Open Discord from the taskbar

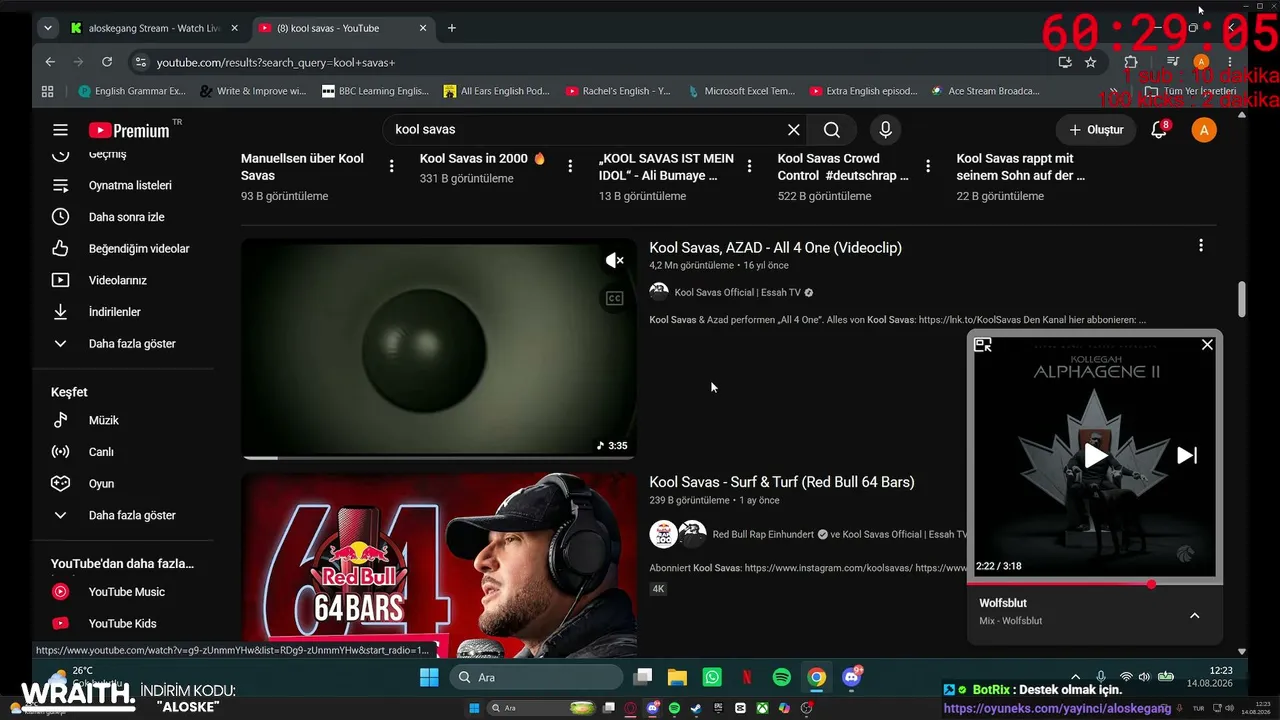pos(852,678)
